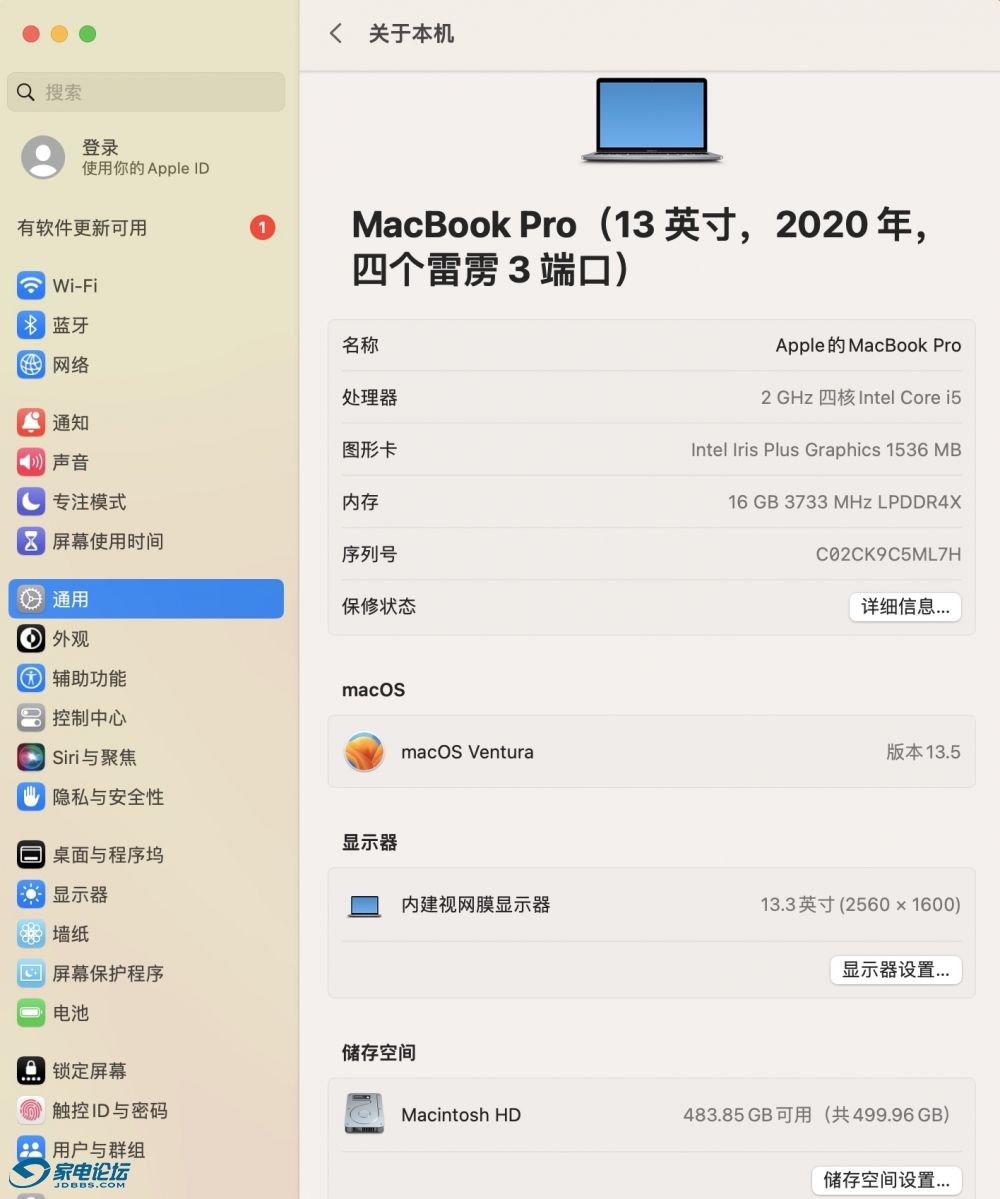Select the 外观 sidebar label
The width and height of the screenshot is (1000, 1199).
70,638
